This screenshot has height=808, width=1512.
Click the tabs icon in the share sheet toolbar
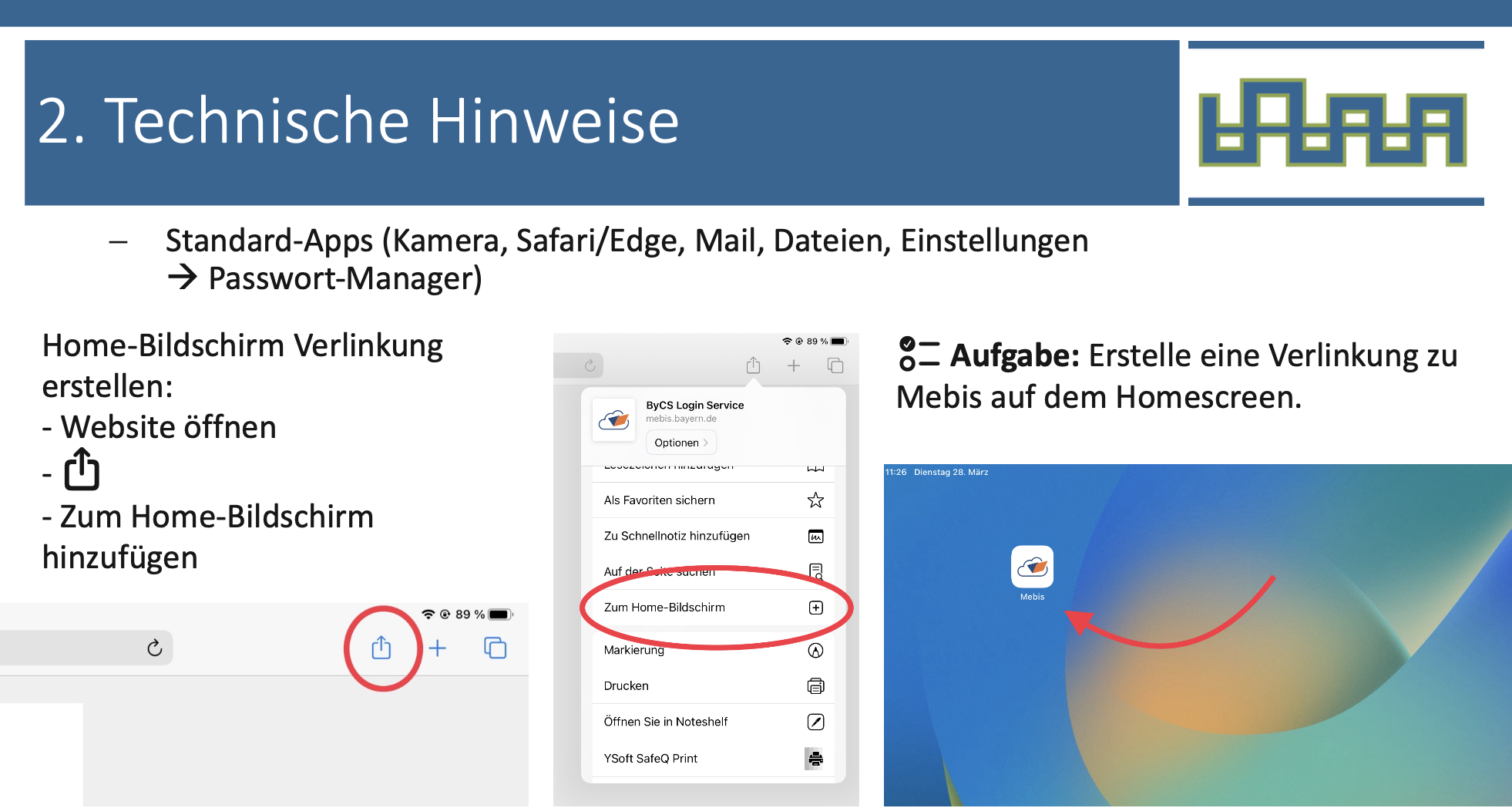pyautogui.click(x=835, y=365)
